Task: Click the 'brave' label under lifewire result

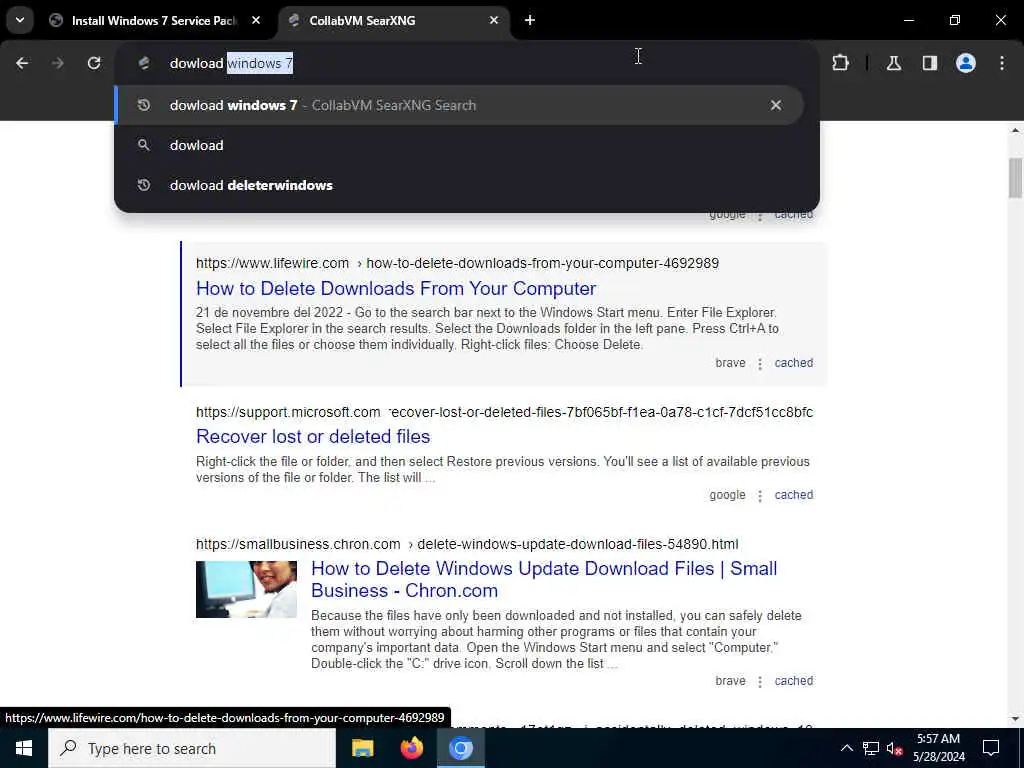Action: pyautogui.click(x=730, y=363)
